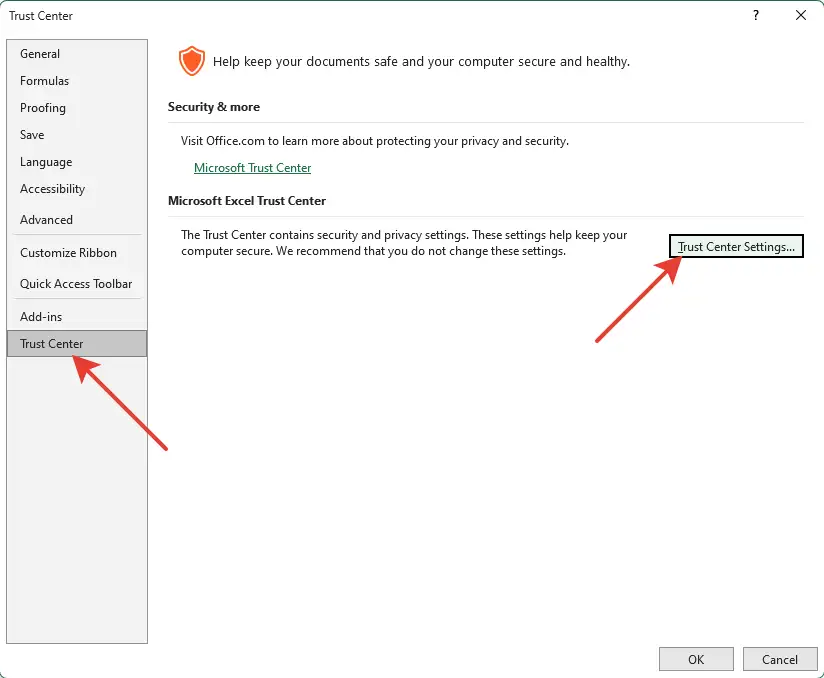Open the Advanced settings page
This screenshot has height=678, width=824.
tap(44, 219)
